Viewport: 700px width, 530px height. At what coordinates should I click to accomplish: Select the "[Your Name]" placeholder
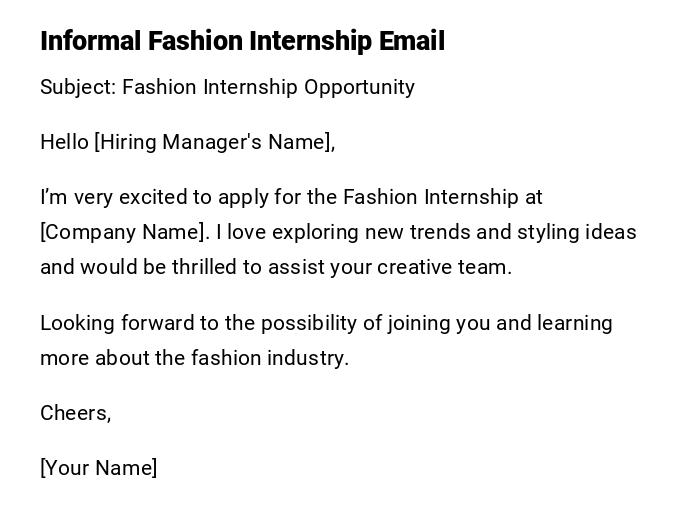point(98,468)
